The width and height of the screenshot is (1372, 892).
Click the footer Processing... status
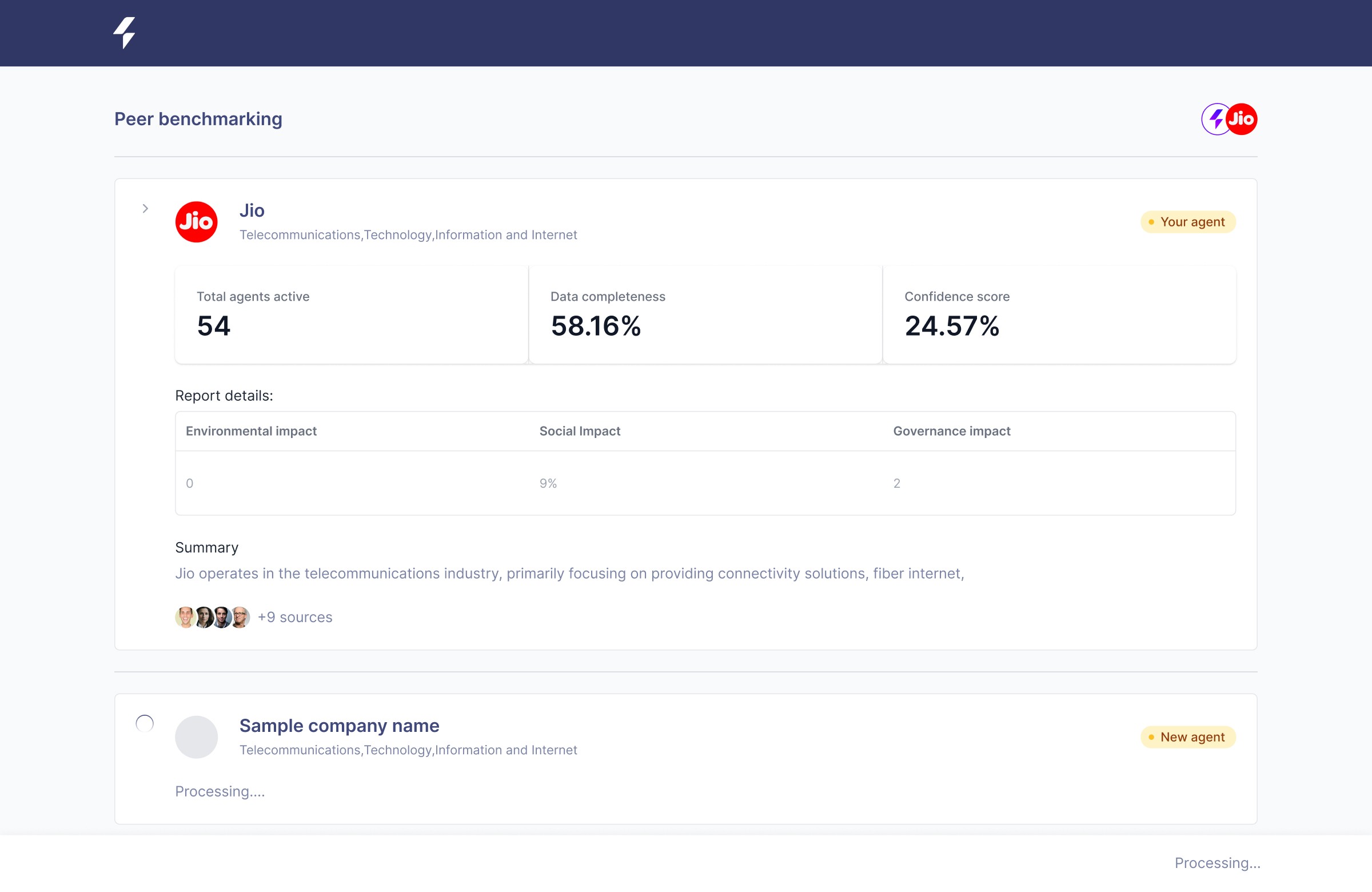(1217, 863)
